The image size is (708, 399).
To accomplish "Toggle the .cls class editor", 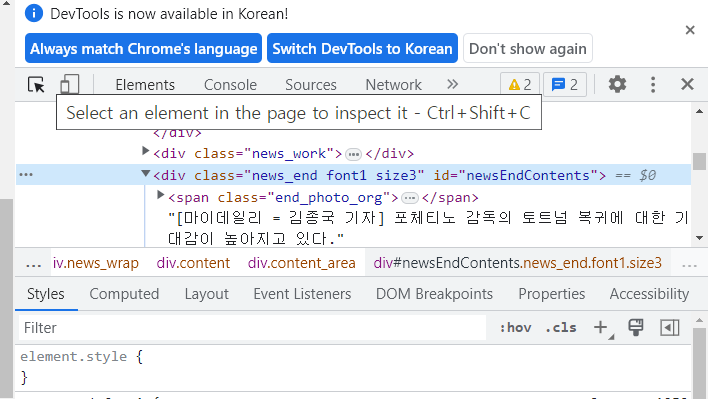I will (560, 328).
